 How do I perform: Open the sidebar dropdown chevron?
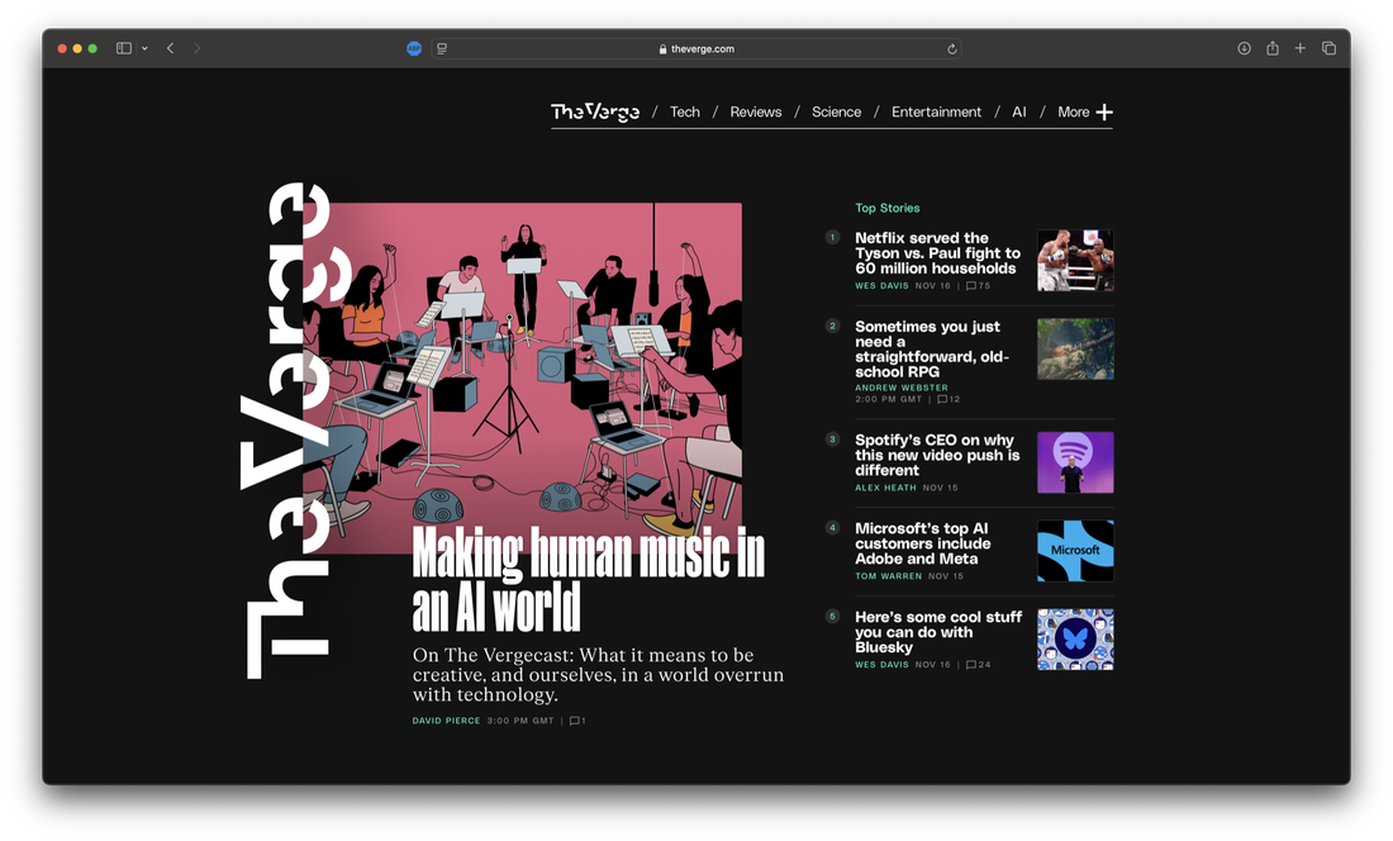click(145, 48)
